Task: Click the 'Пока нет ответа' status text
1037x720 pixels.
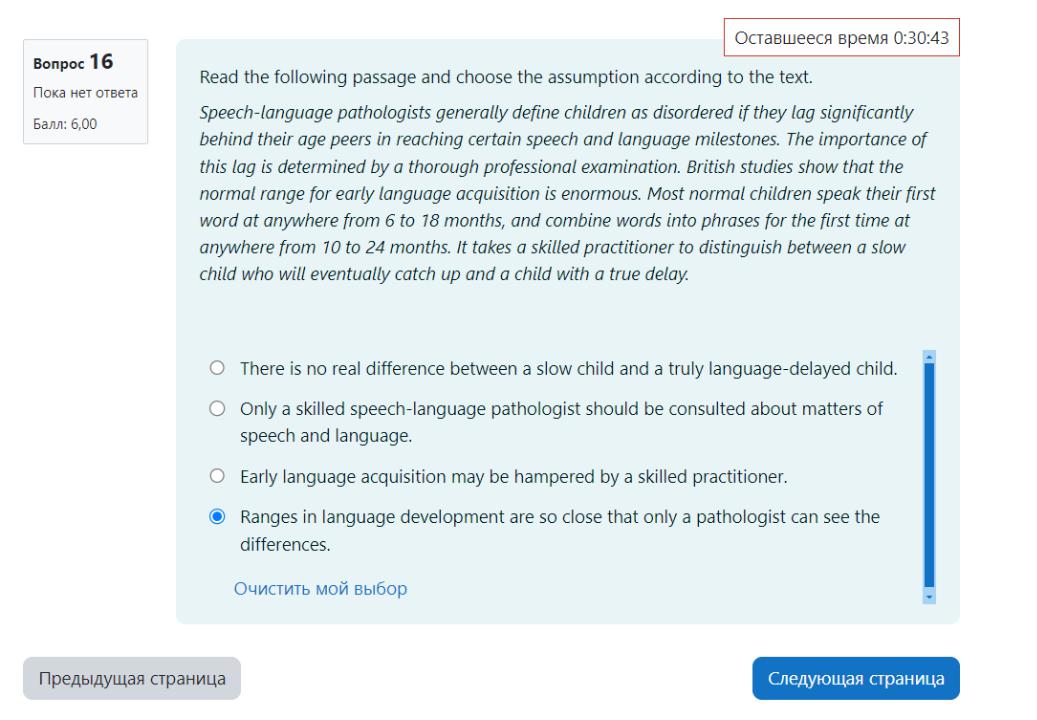Action: tap(85, 93)
